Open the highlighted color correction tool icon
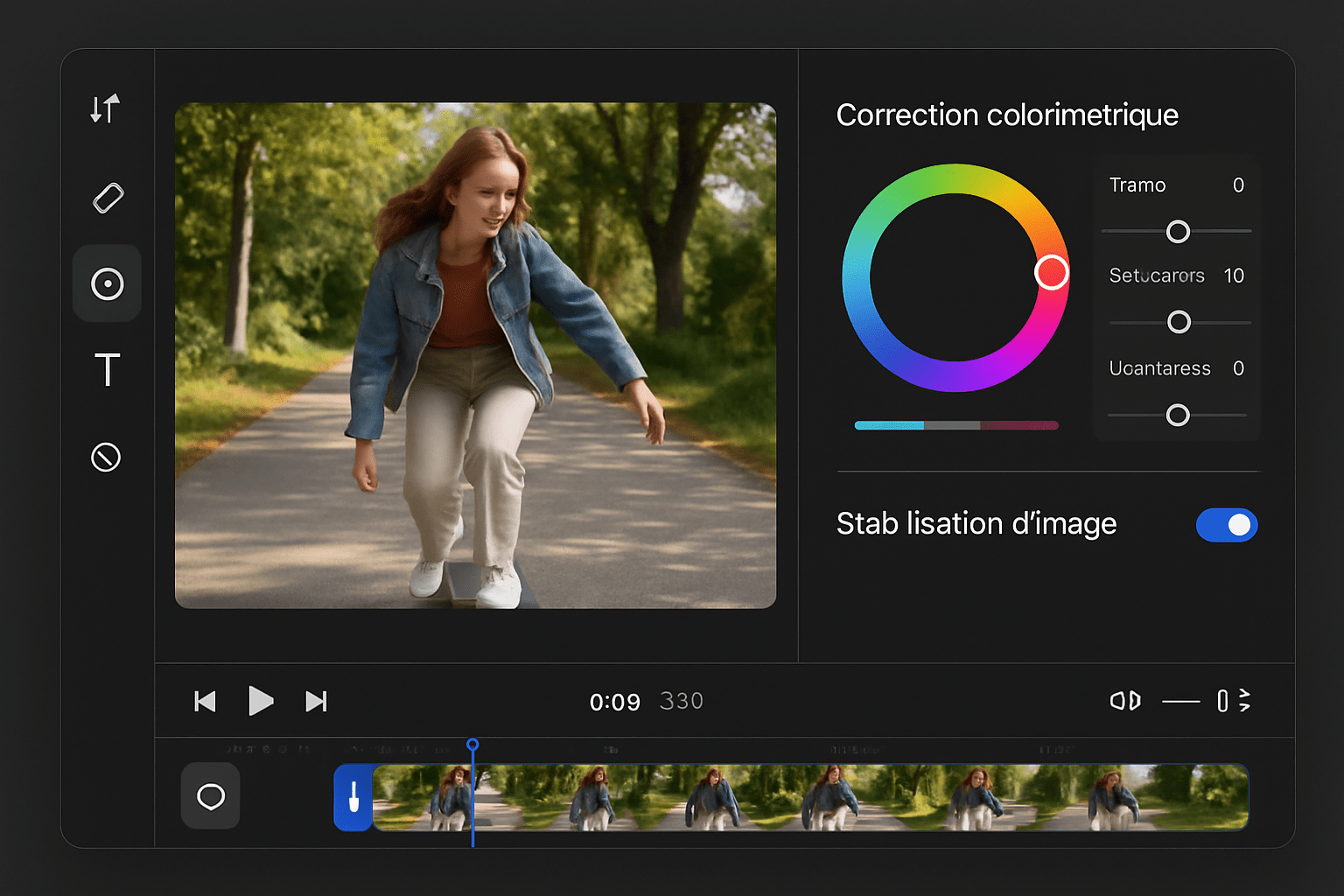 tap(106, 283)
